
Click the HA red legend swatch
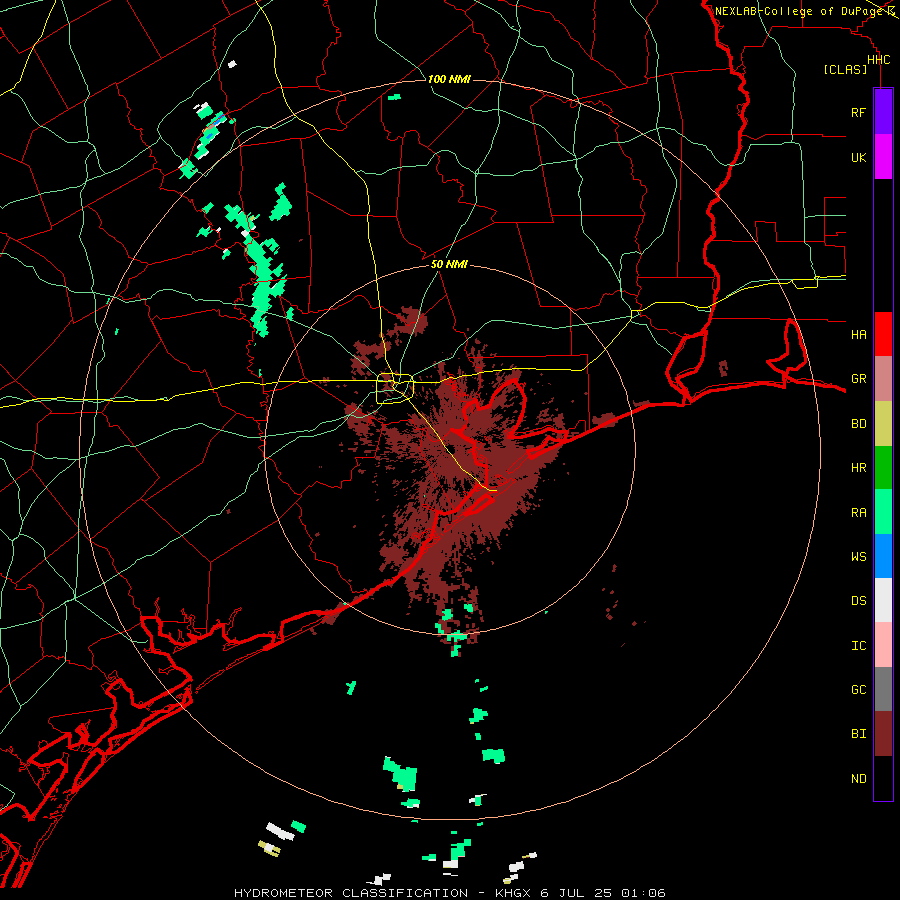click(x=883, y=334)
